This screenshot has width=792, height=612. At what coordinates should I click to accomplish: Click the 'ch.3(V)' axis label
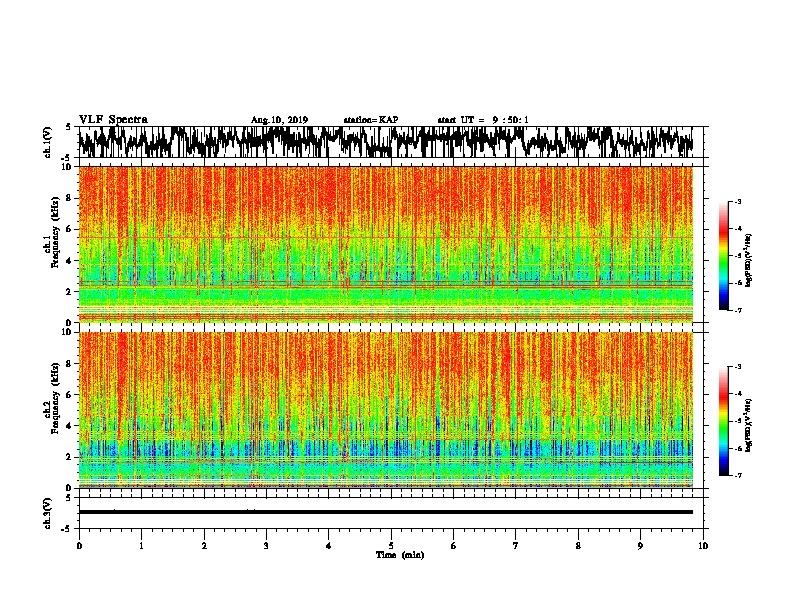click(x=47, y=513)
